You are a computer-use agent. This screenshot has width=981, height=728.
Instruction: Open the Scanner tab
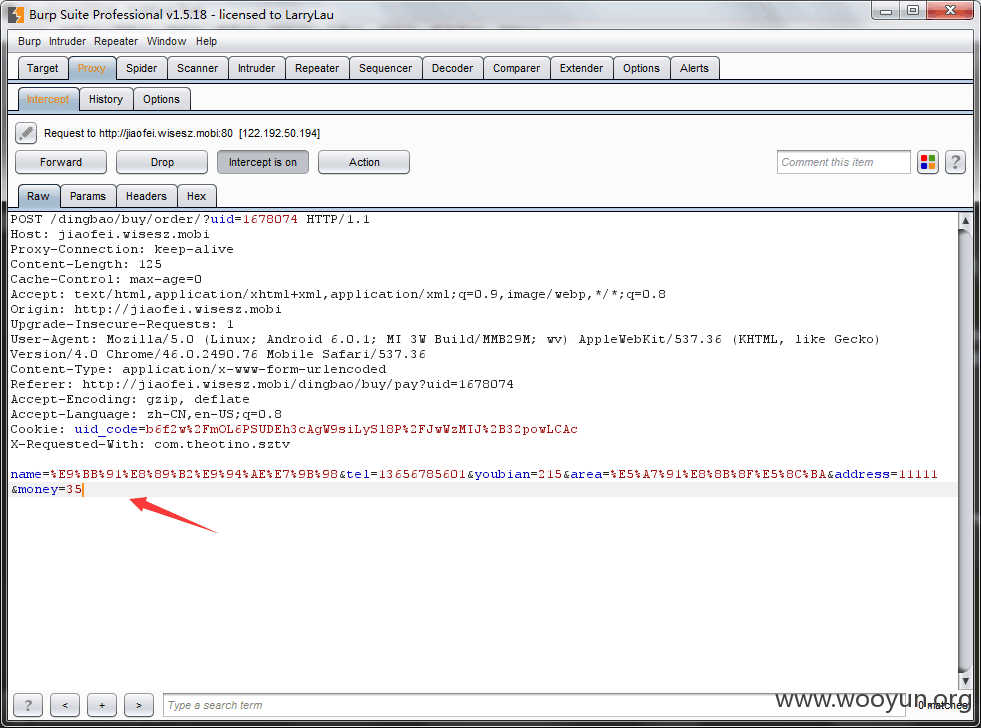(198, 68)
